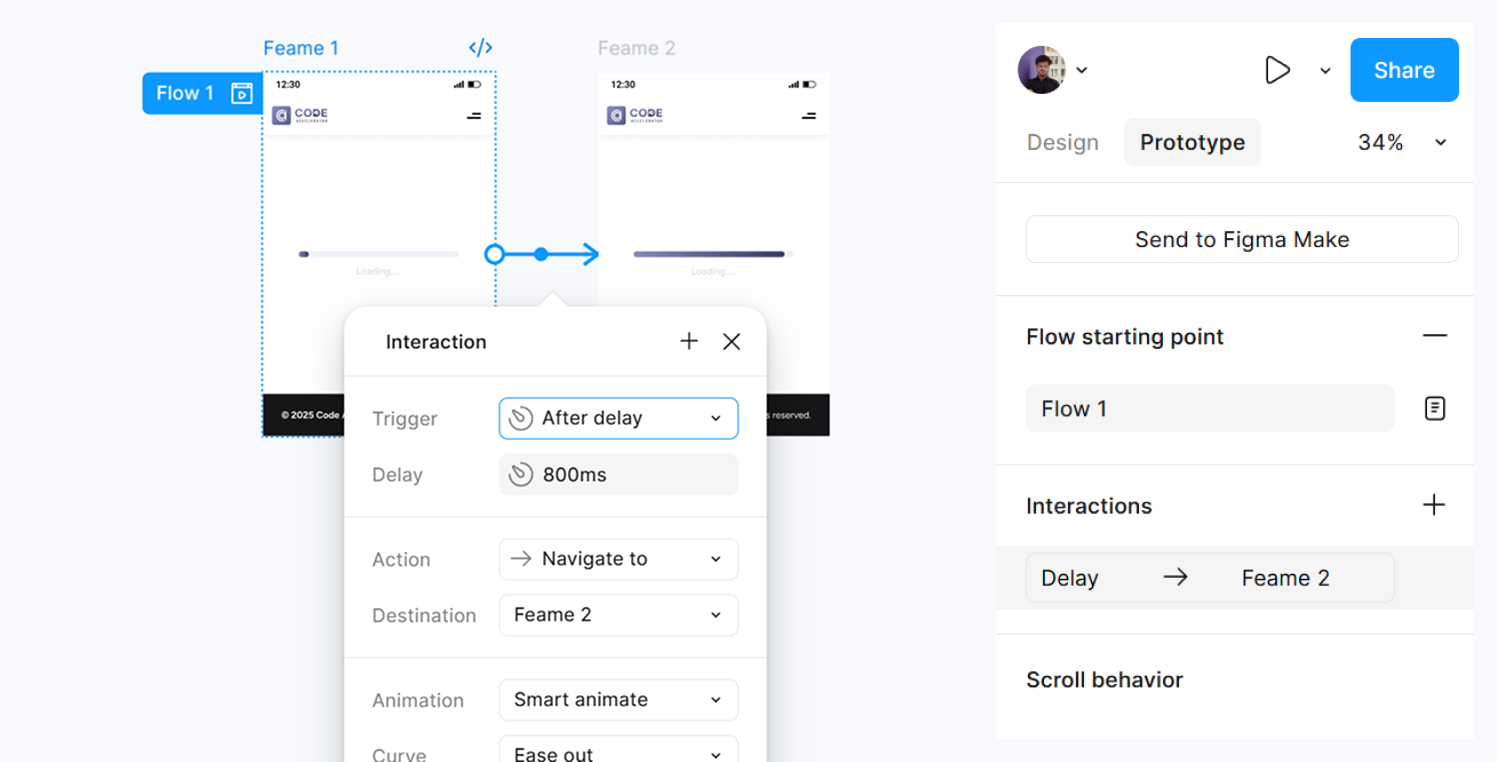Open the Smart animate animation dropdown
The height and width of the screenshot is (762, 1497).
click(x=618, y=700)
